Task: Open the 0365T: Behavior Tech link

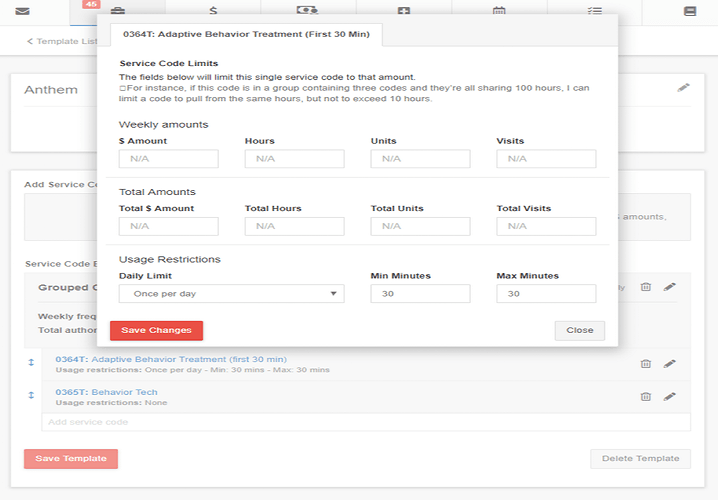Action: [x=106, y=392]
